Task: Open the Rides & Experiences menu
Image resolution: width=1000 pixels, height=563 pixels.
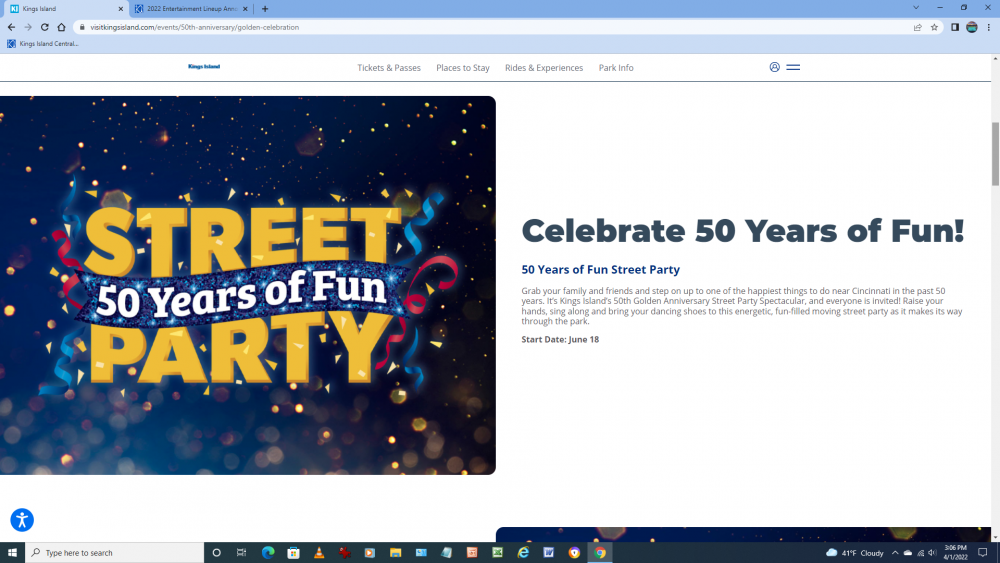Action: pos(544,68)
